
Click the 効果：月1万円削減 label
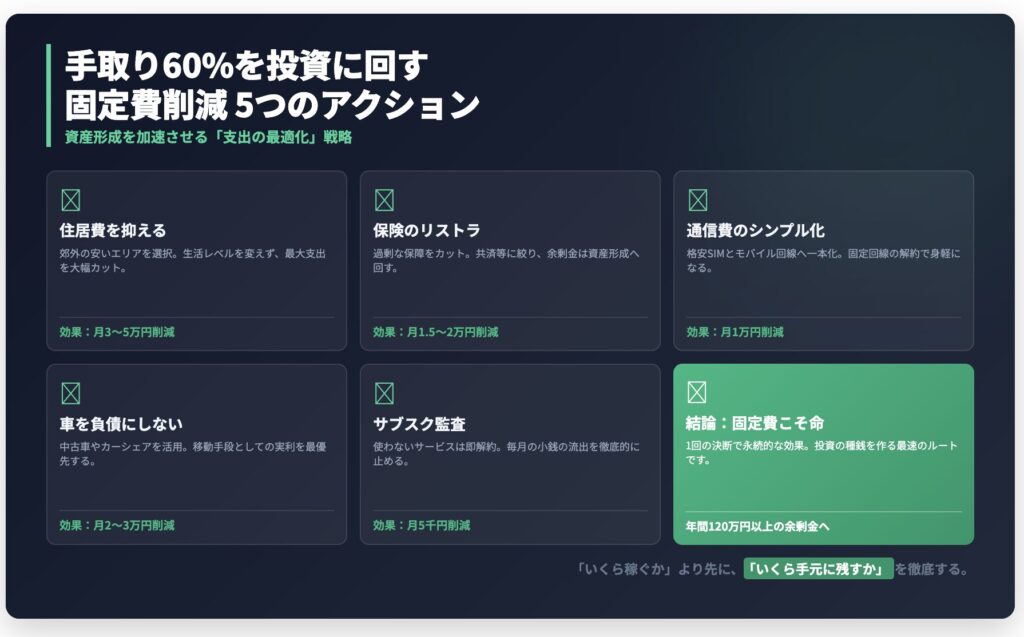[x=735, y=332]
